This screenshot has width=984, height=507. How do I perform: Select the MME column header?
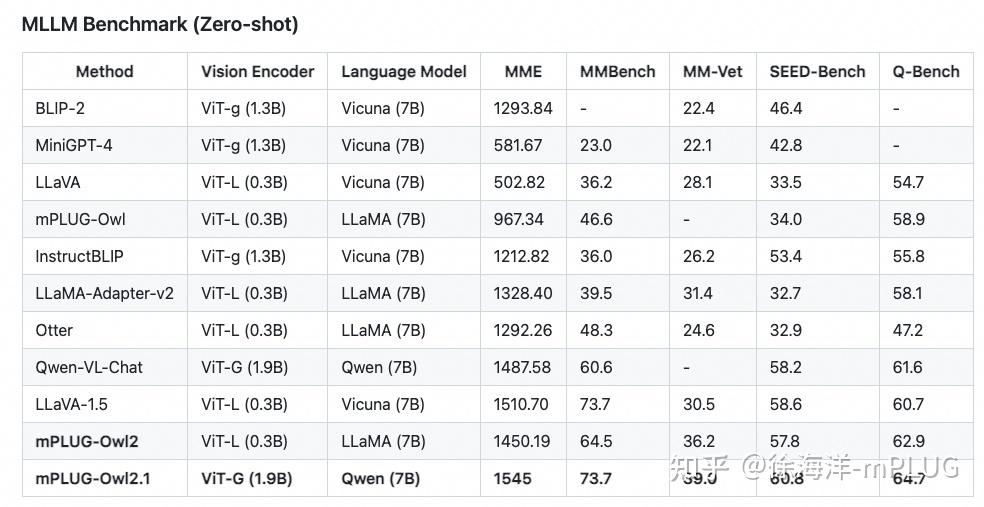(523, 72)
